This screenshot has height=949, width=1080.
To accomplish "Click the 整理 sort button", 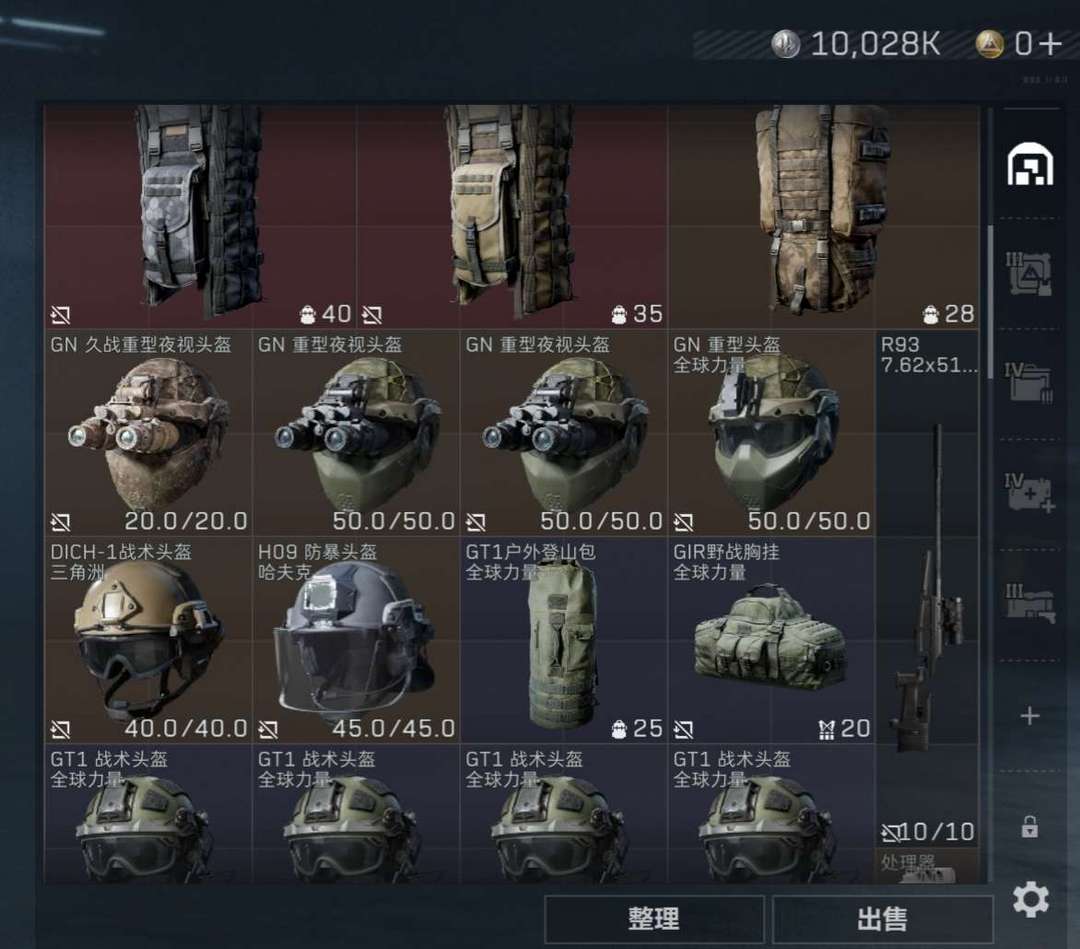I will (654, 919).
